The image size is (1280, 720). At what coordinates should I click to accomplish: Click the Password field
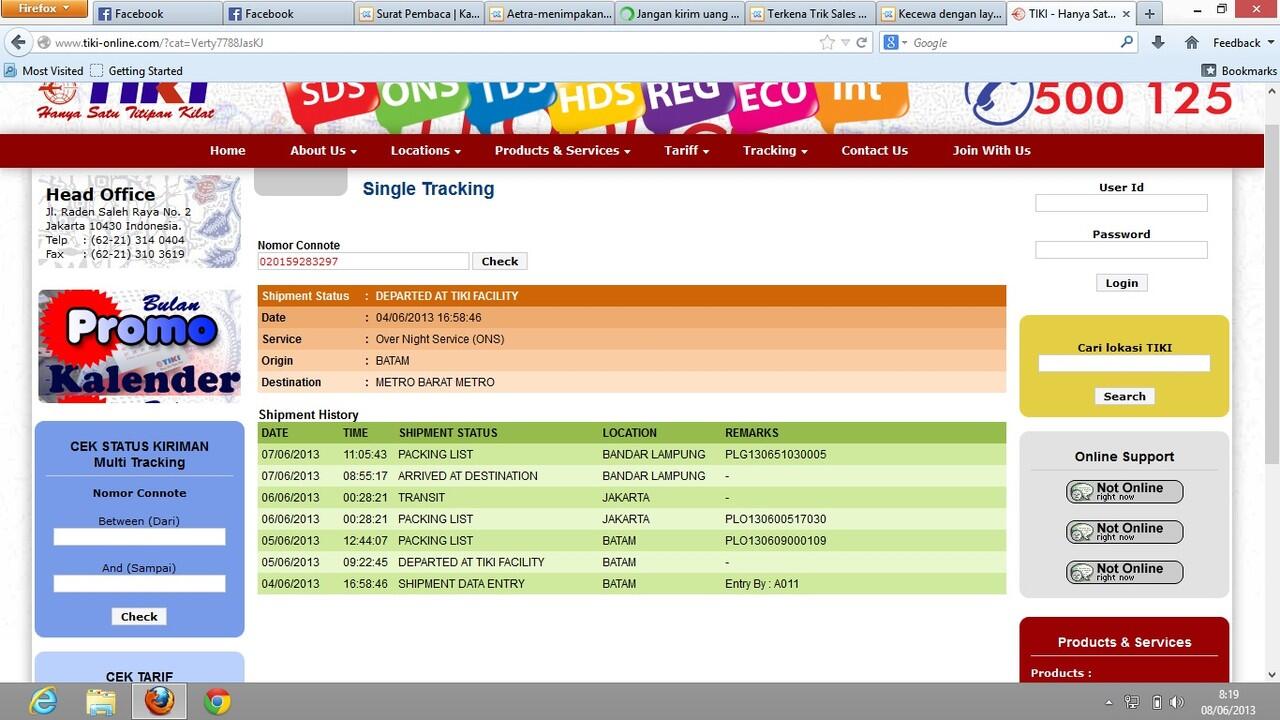[1121, 250]
